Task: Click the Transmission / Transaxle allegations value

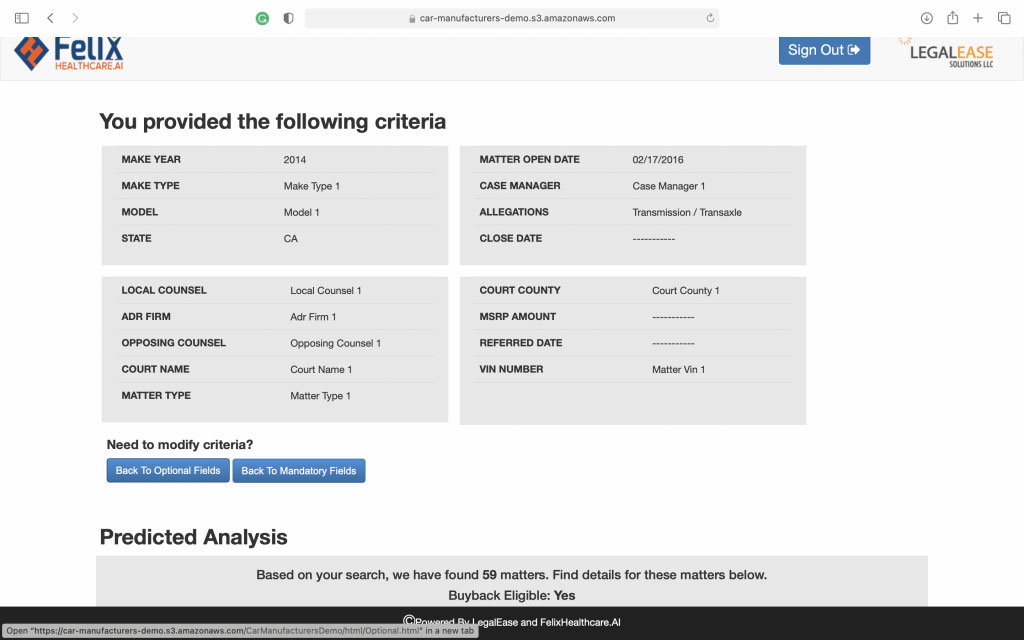Action: pos(687,213)
